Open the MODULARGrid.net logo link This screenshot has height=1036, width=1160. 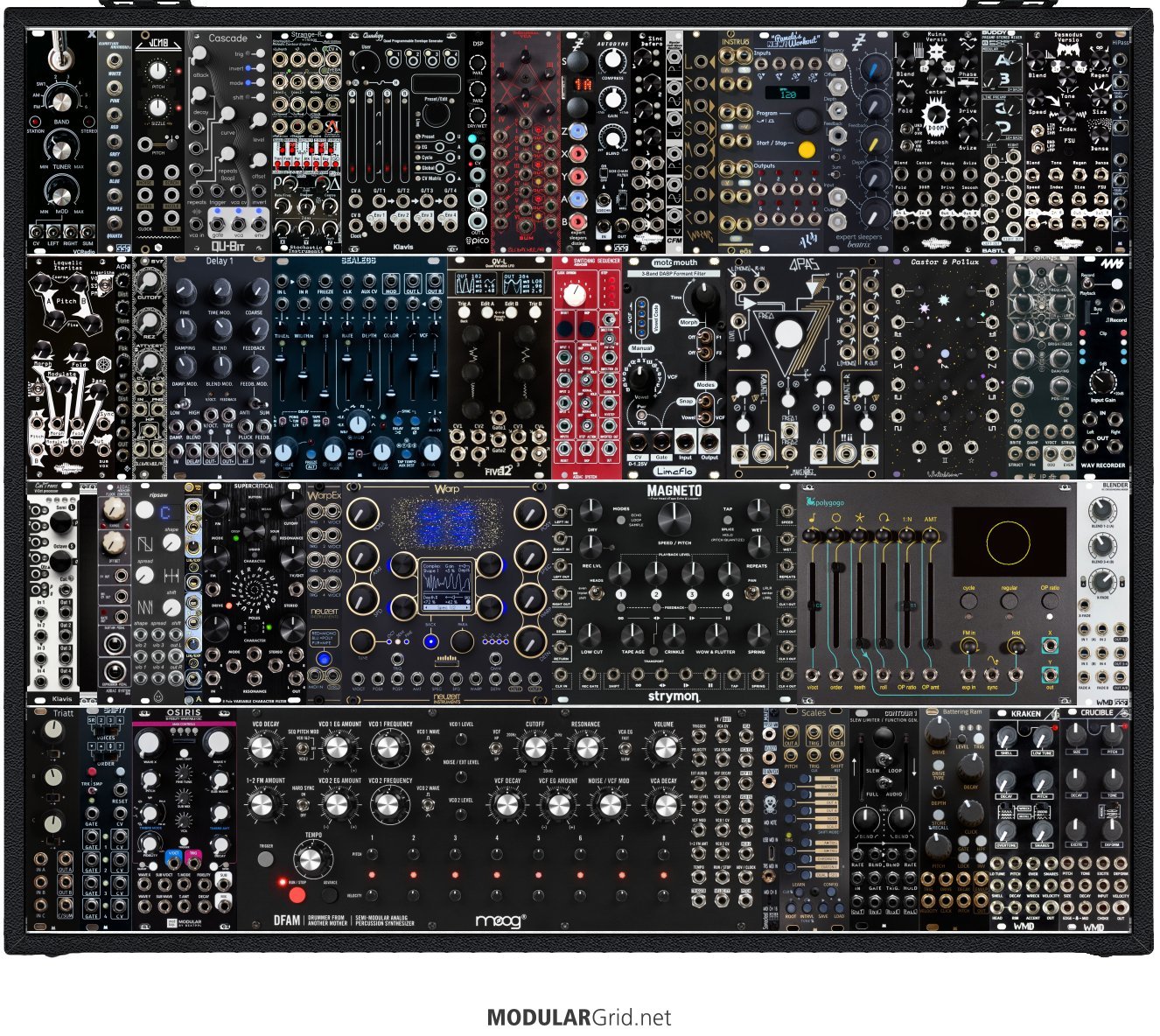[579, 1018]
